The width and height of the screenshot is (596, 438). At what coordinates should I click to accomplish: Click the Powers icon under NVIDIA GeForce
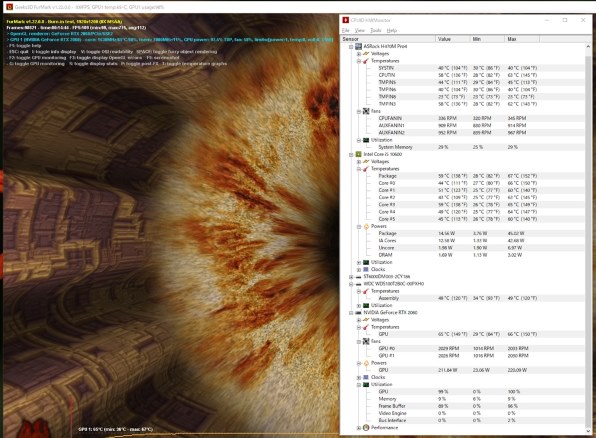tap(366, 363)
